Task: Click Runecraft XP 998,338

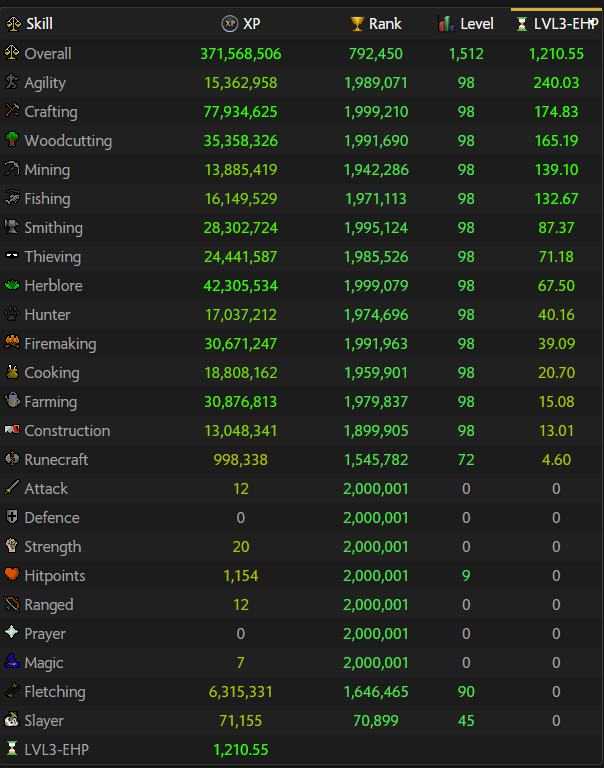Action: point(241,459)
